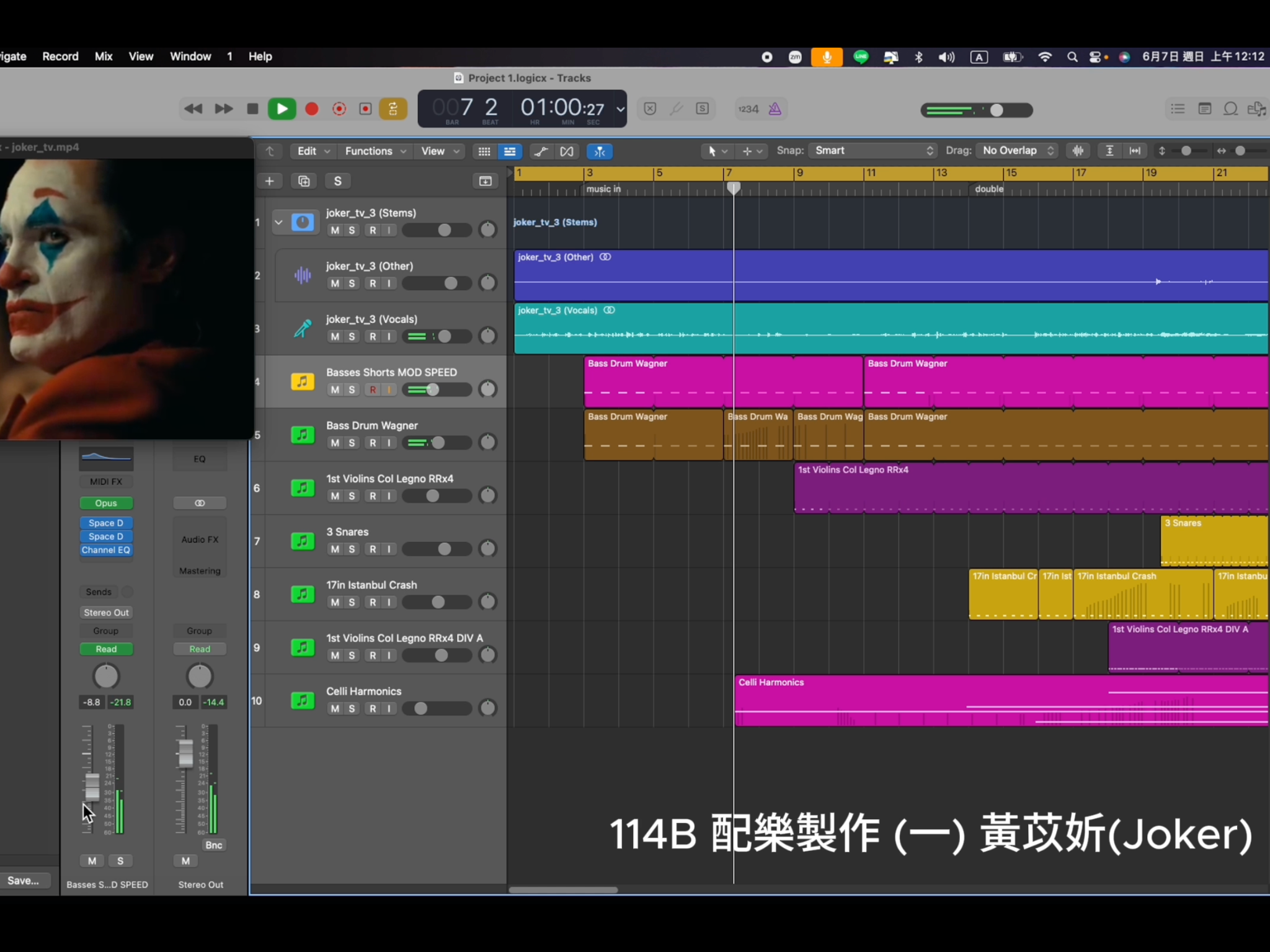Click the Sends slot in the inspector
Image resolution: width=1270 pixels, height=952 pixels.
pyautogui.click(x=99, y=592)
